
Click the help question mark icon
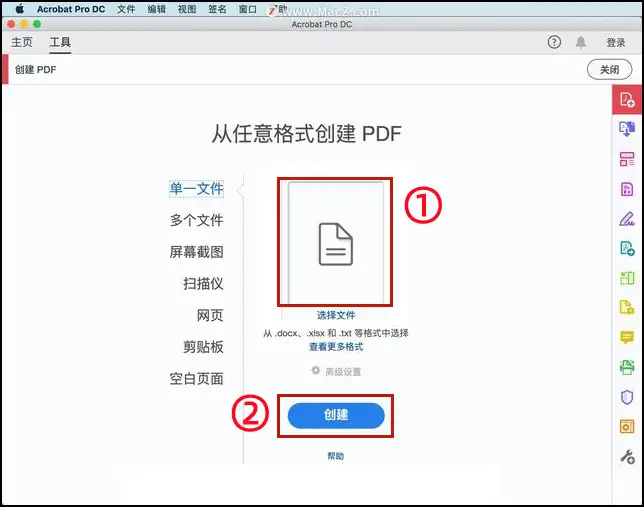(554, 42)
